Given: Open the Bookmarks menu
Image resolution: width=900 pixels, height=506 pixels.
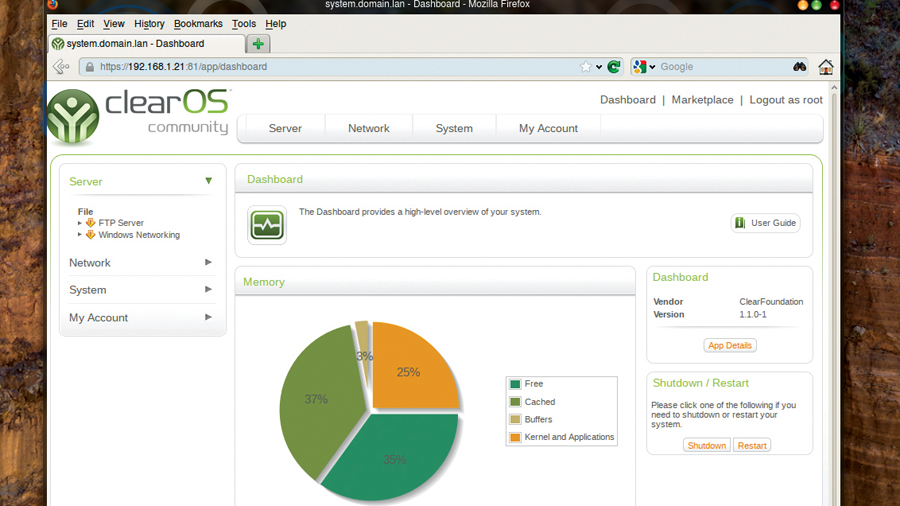Looking at the screenshot, I should click(198, 24).
